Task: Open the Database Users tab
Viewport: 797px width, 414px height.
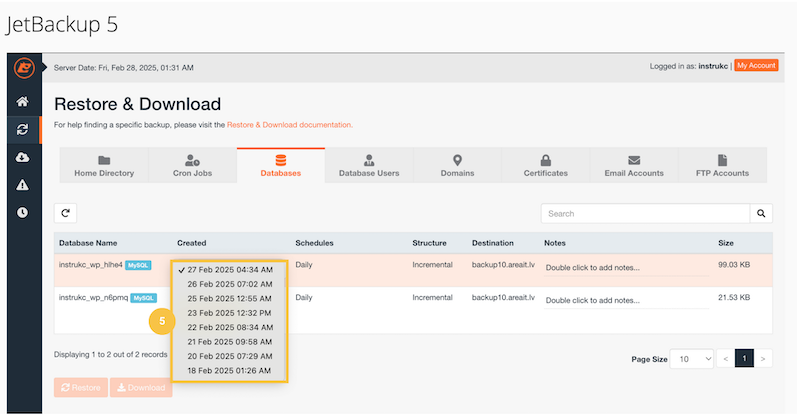Action: [368, 166]
